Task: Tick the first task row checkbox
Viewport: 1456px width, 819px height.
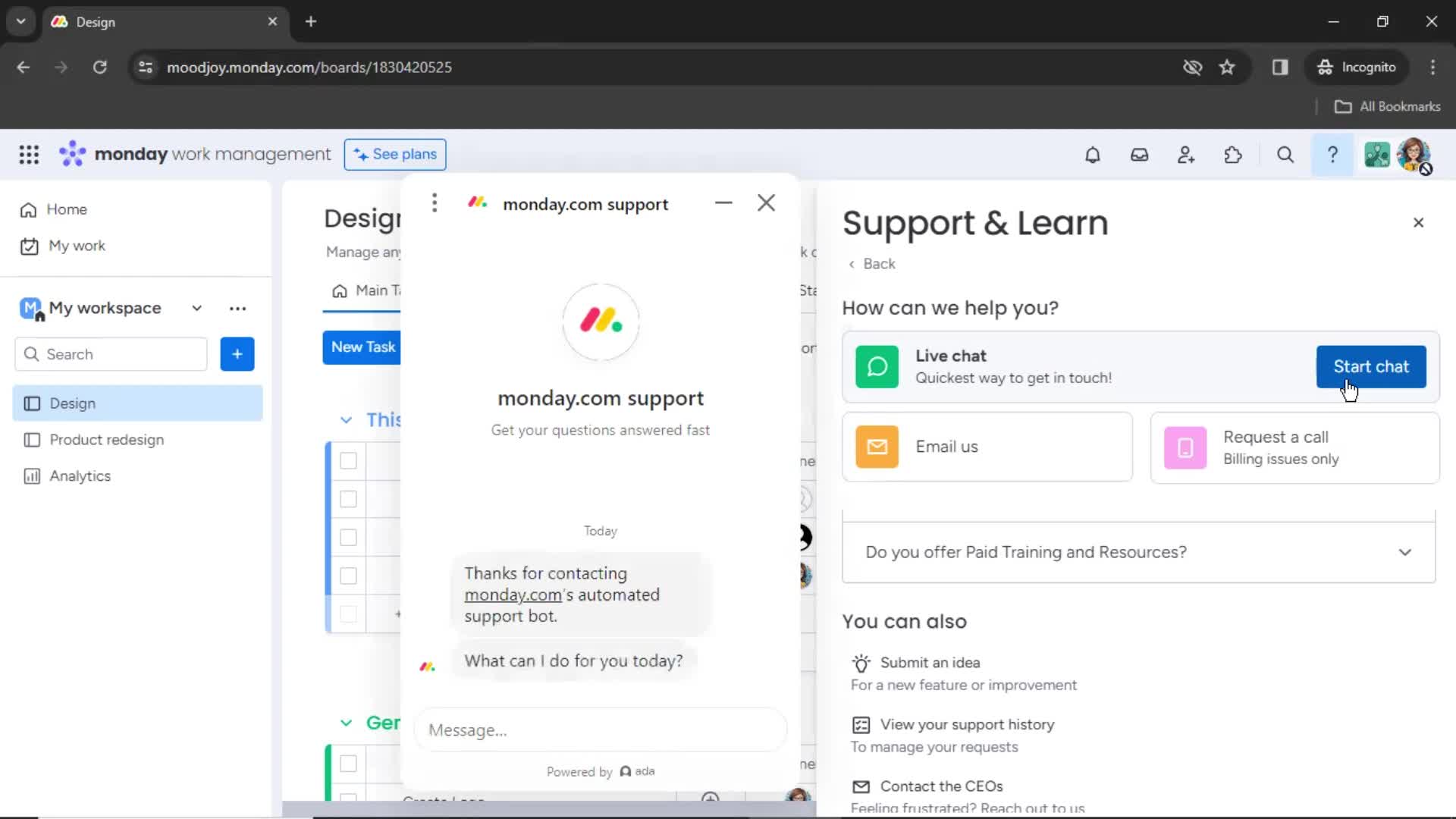Action: tap(348, 460)
